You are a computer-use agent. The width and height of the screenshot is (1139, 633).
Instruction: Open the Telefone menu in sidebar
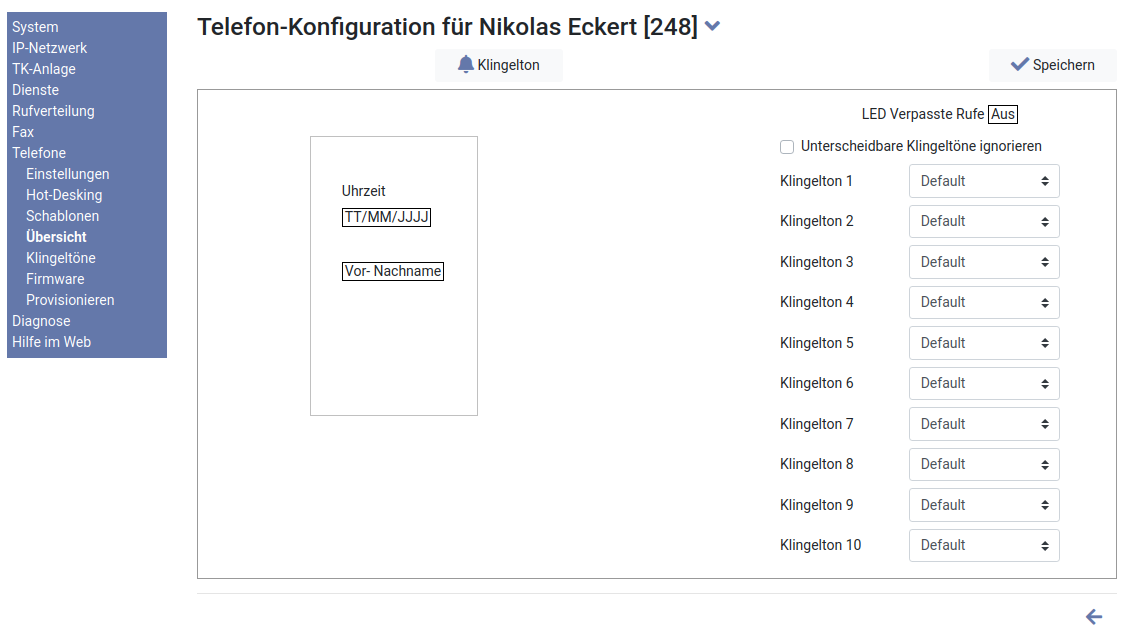tap(39, 153)
